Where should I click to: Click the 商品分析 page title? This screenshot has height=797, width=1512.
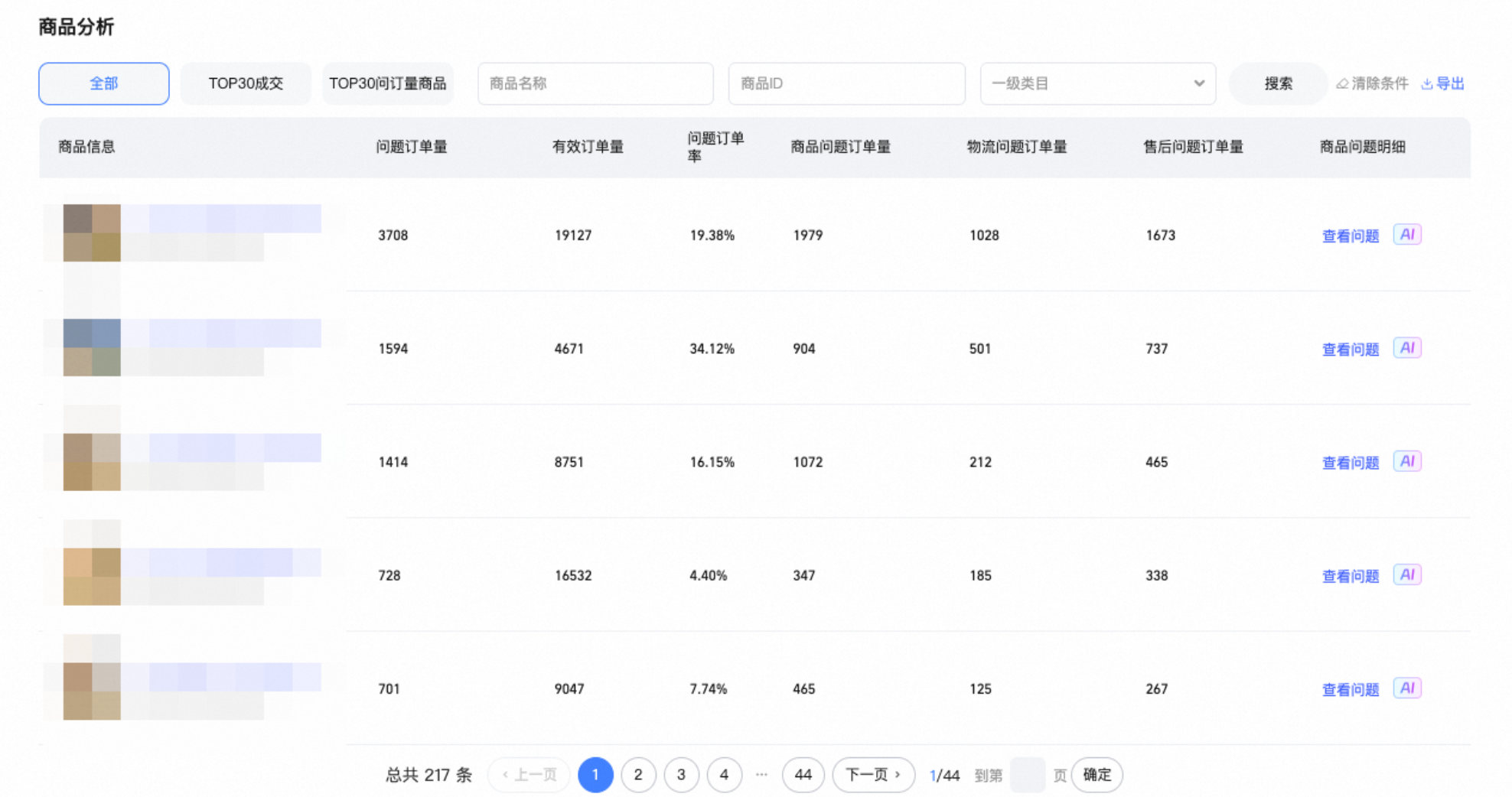pos(77,28)
